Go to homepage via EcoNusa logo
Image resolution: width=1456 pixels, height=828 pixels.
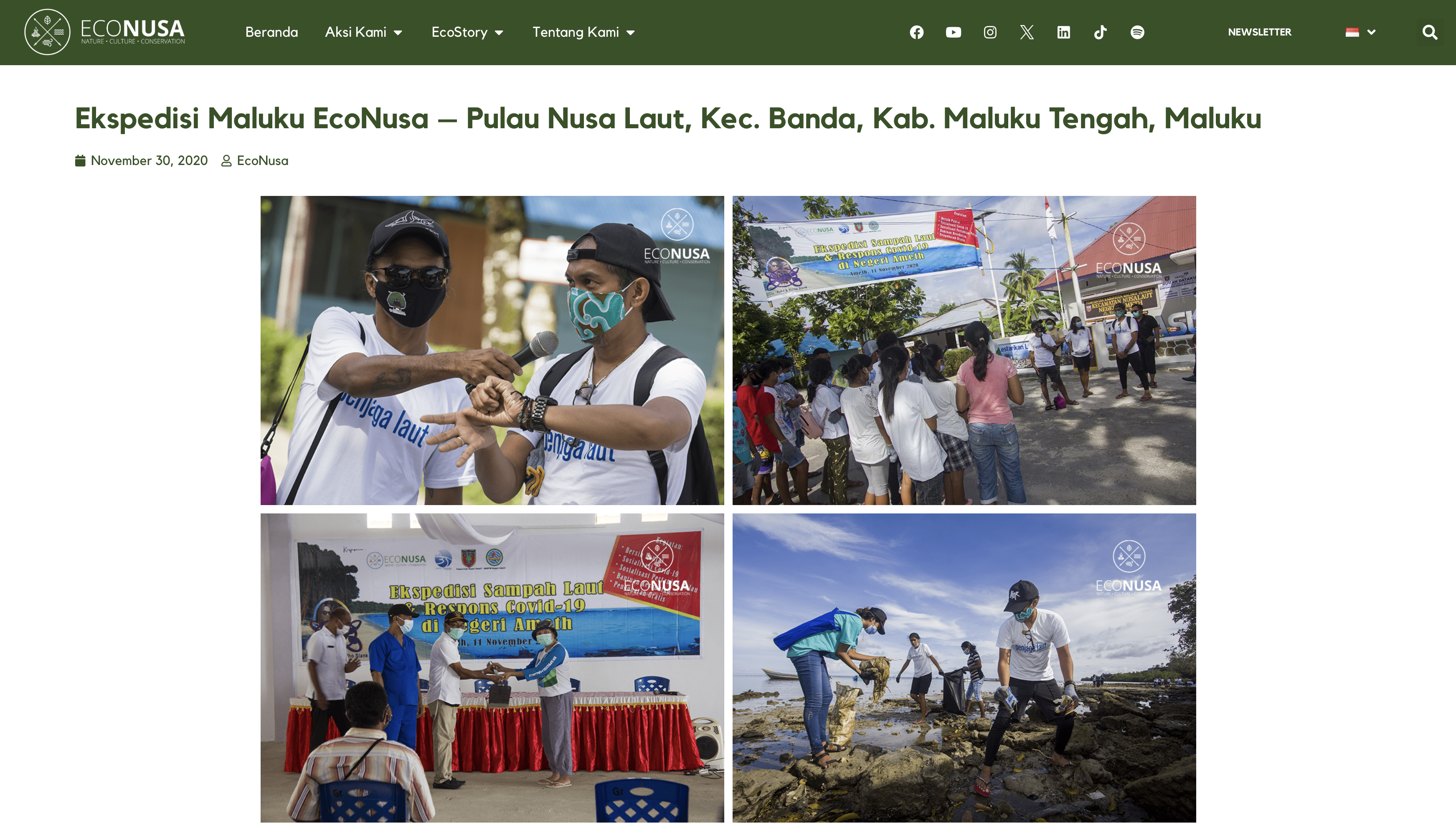(x=104, y=32)
